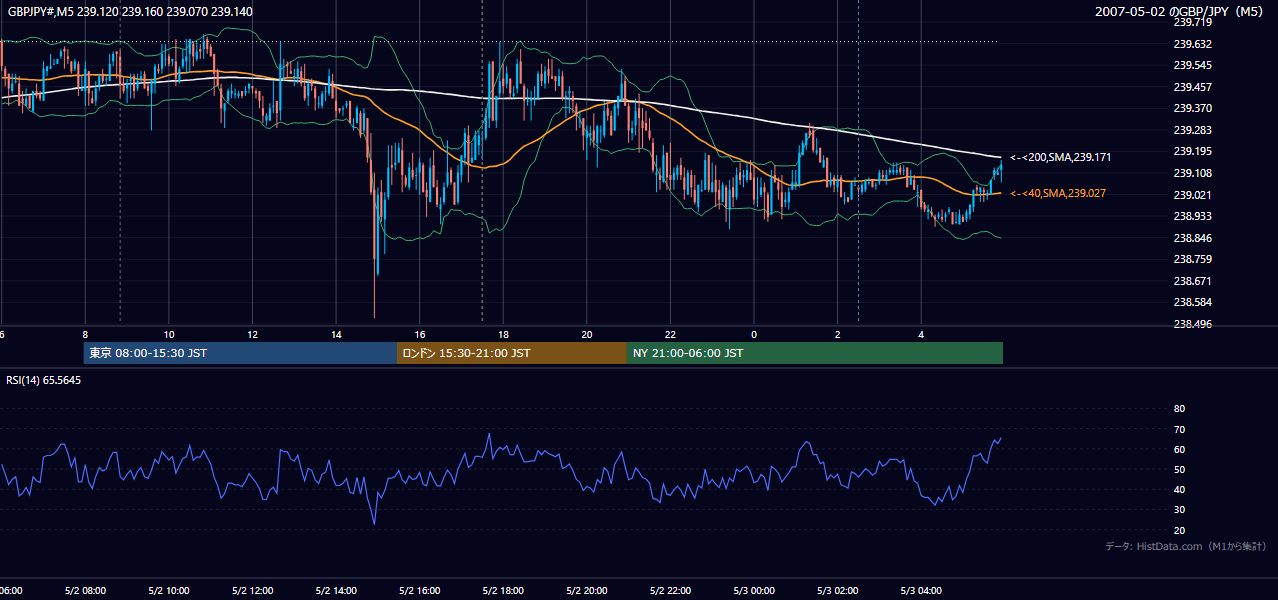Viewport: 1278px width, 600px height.
Task: Click hour 22 on the price chart axis
Action: [671, 335]
